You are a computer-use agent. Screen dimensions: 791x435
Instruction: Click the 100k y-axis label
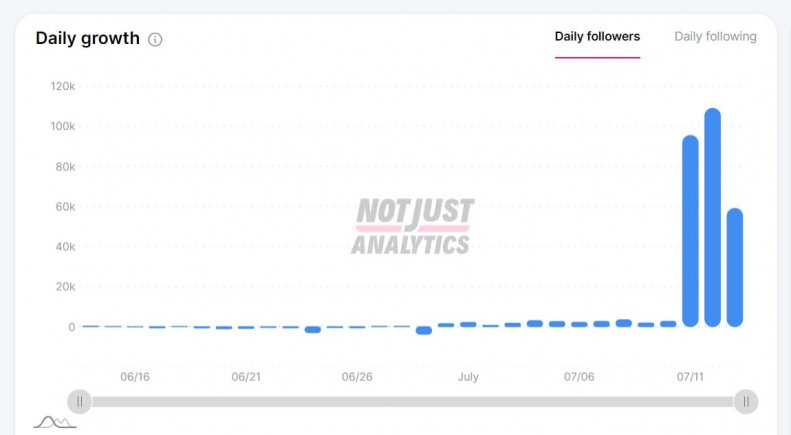tap(62, 126)
